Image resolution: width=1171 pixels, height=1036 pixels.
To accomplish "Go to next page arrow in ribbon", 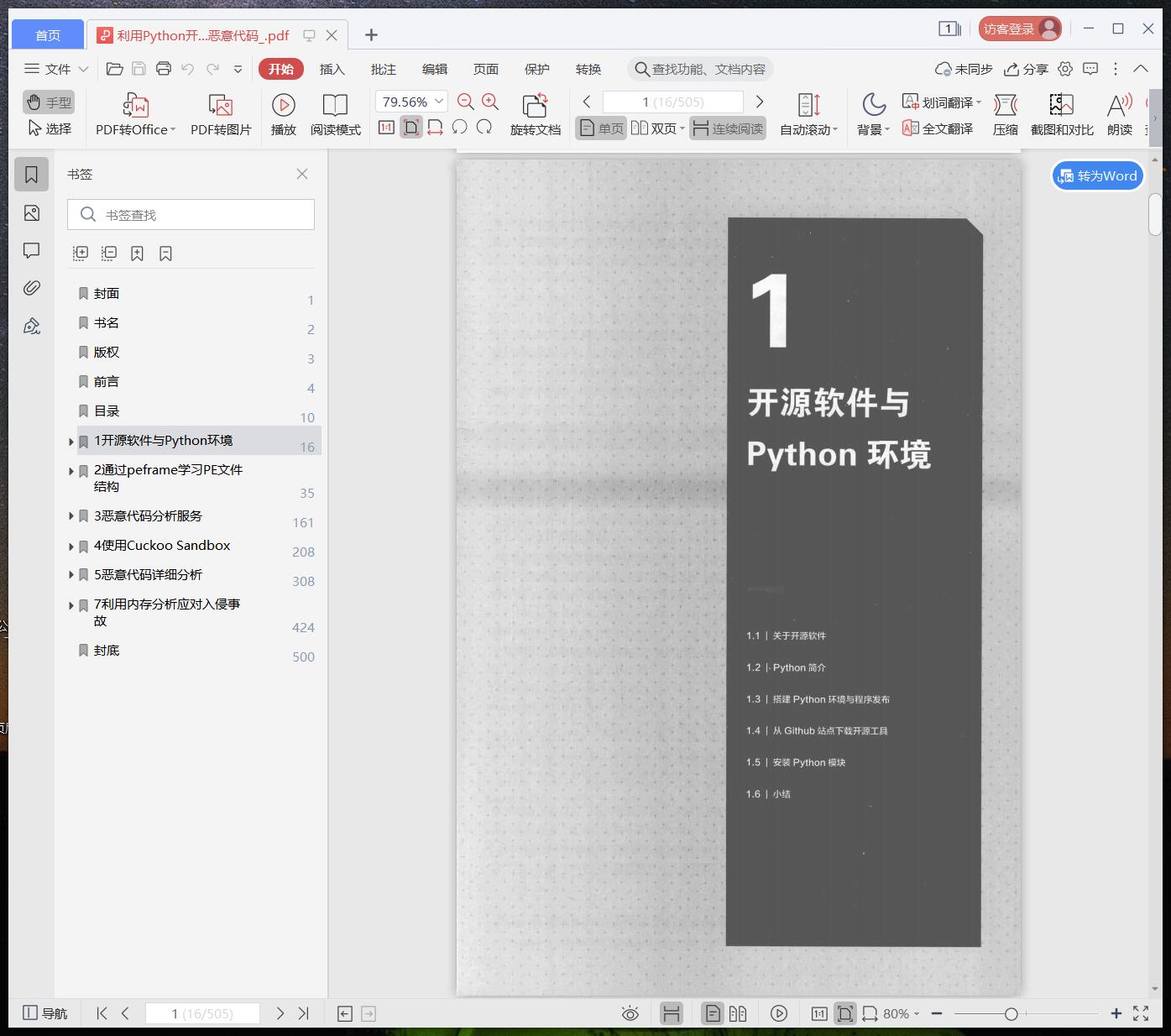I will click(x=760, y=102).
